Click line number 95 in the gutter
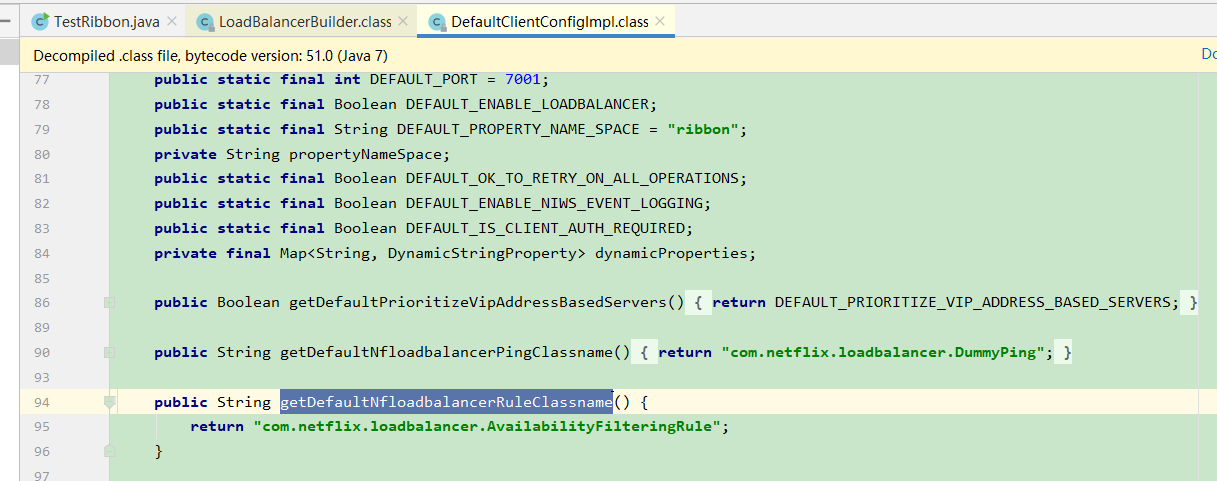The image size is (1217, 481). (x=41, y=427)
